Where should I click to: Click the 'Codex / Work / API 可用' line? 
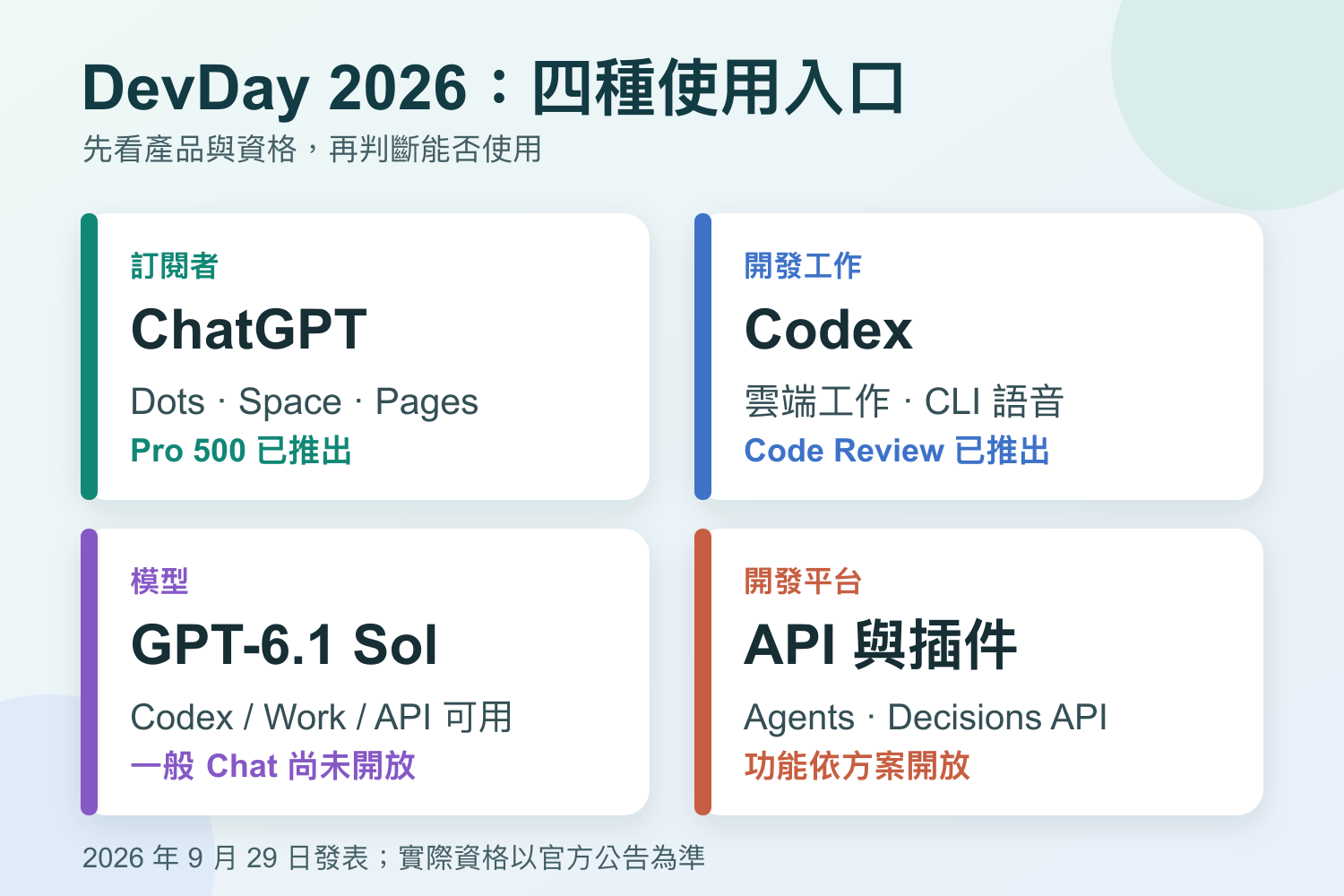(321, 718)
